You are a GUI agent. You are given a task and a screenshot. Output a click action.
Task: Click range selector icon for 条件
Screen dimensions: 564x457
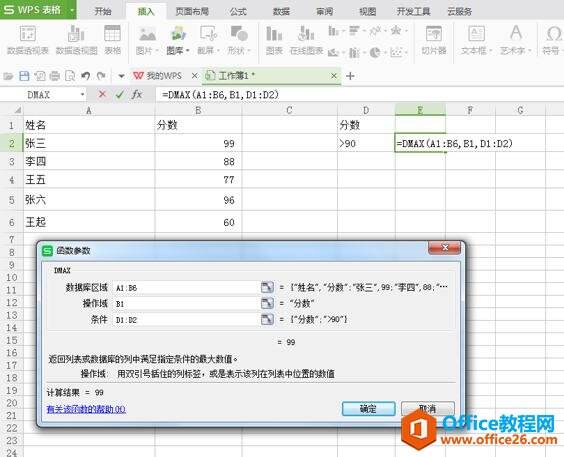[x=267, y=319]
